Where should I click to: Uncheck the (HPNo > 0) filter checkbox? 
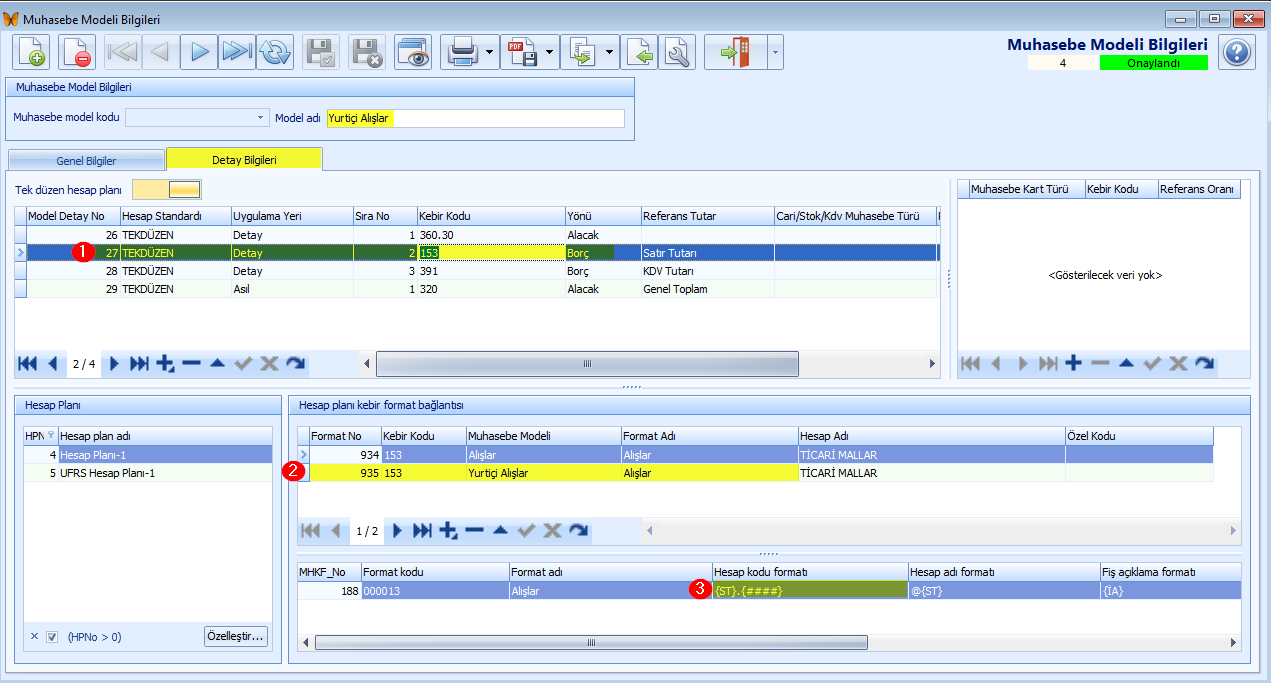[x=52, y=636]
